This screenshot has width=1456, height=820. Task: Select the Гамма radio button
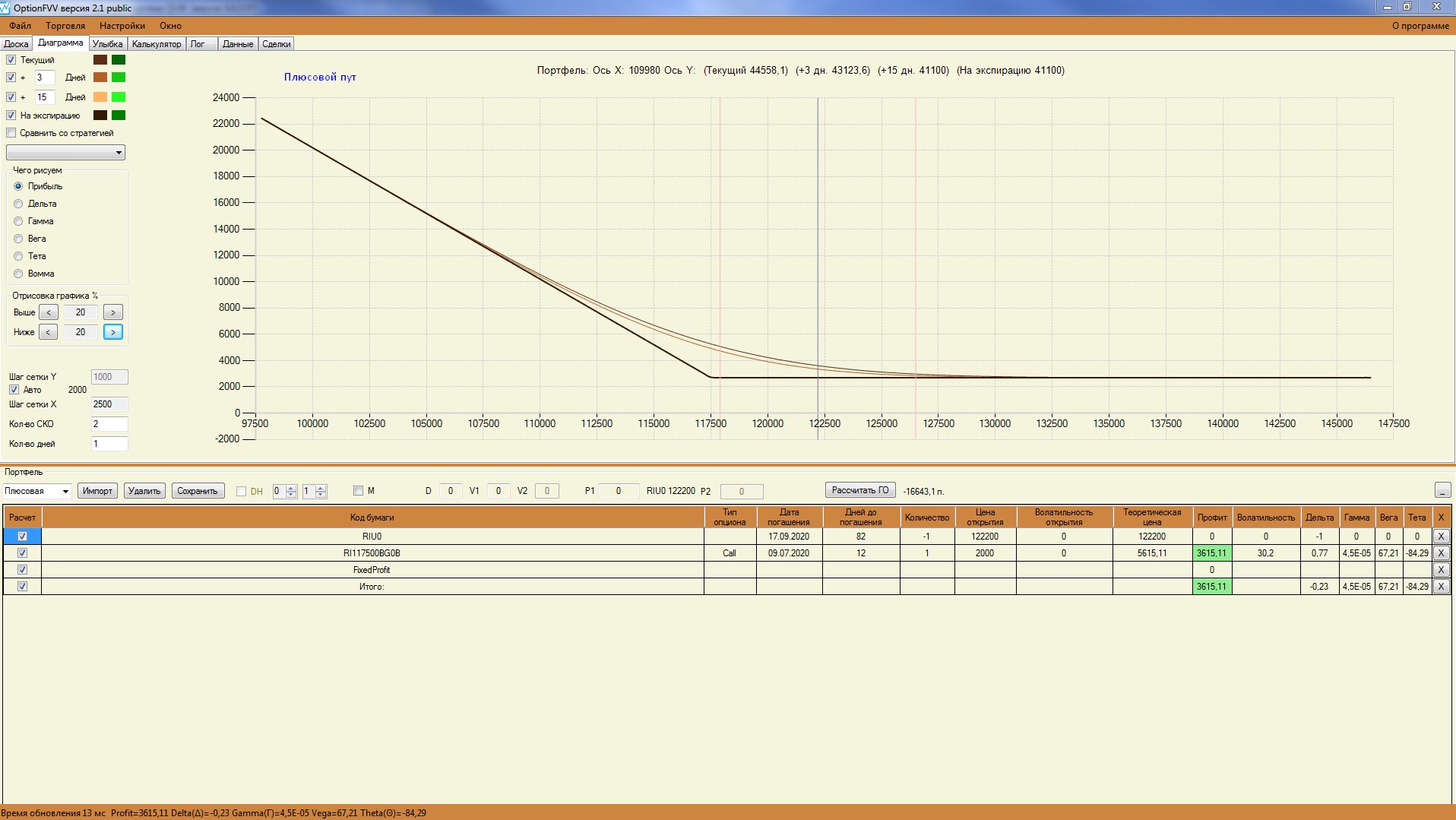click(x=18, y=221)
